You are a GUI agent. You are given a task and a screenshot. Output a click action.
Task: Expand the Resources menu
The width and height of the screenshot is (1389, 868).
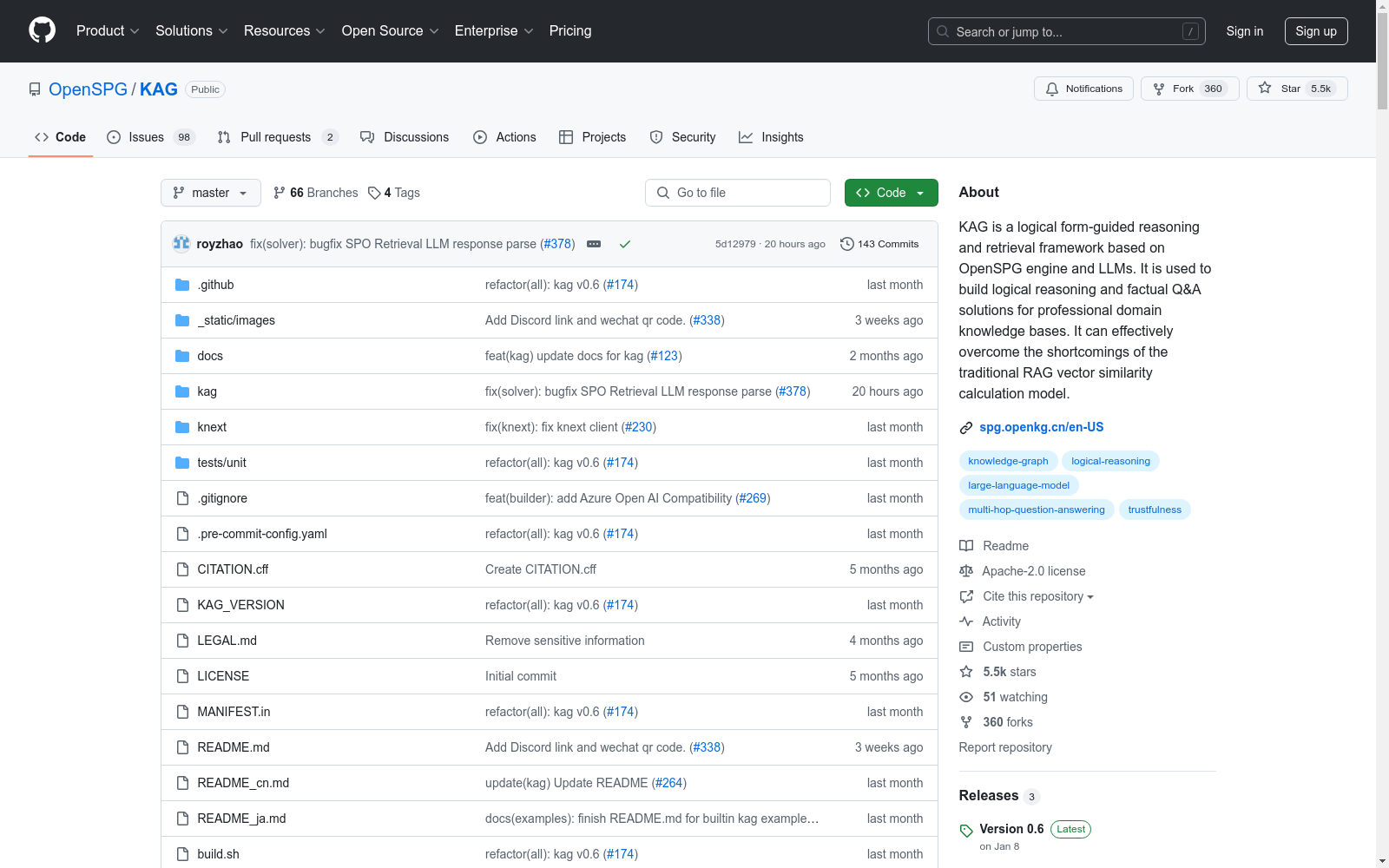[x=285, y=30]
